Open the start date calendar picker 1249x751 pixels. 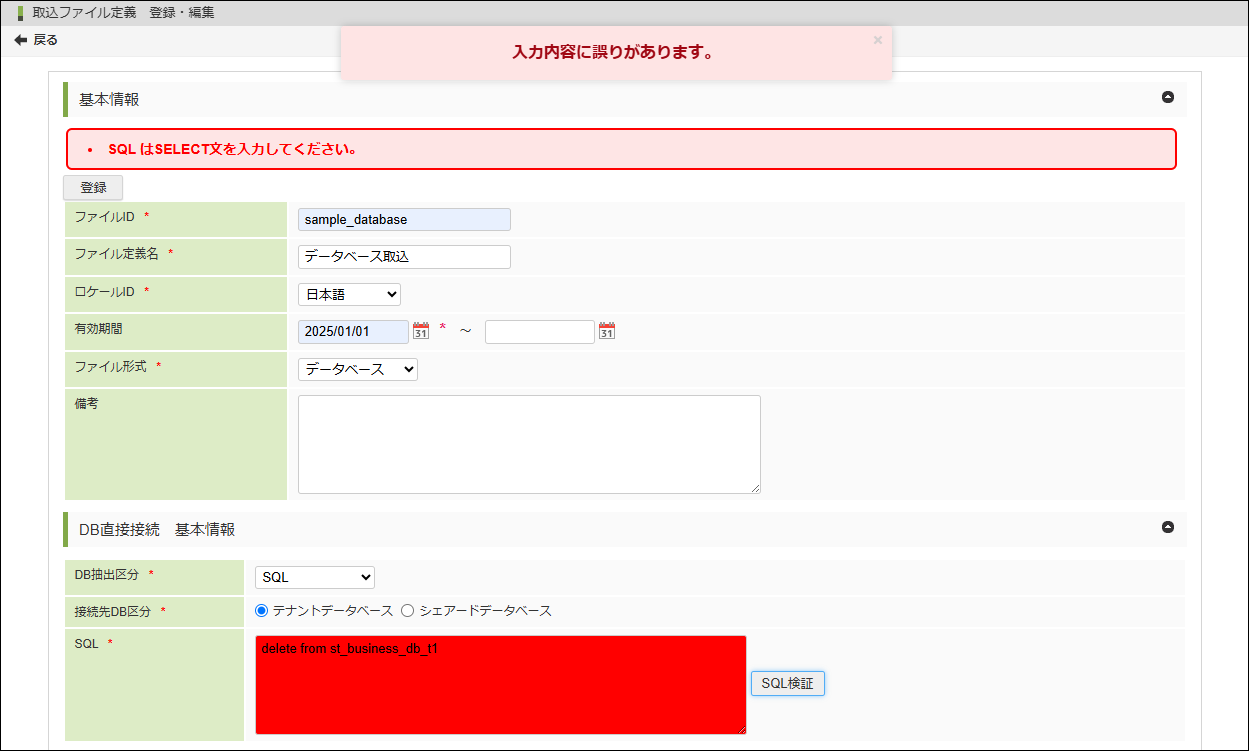421,331
